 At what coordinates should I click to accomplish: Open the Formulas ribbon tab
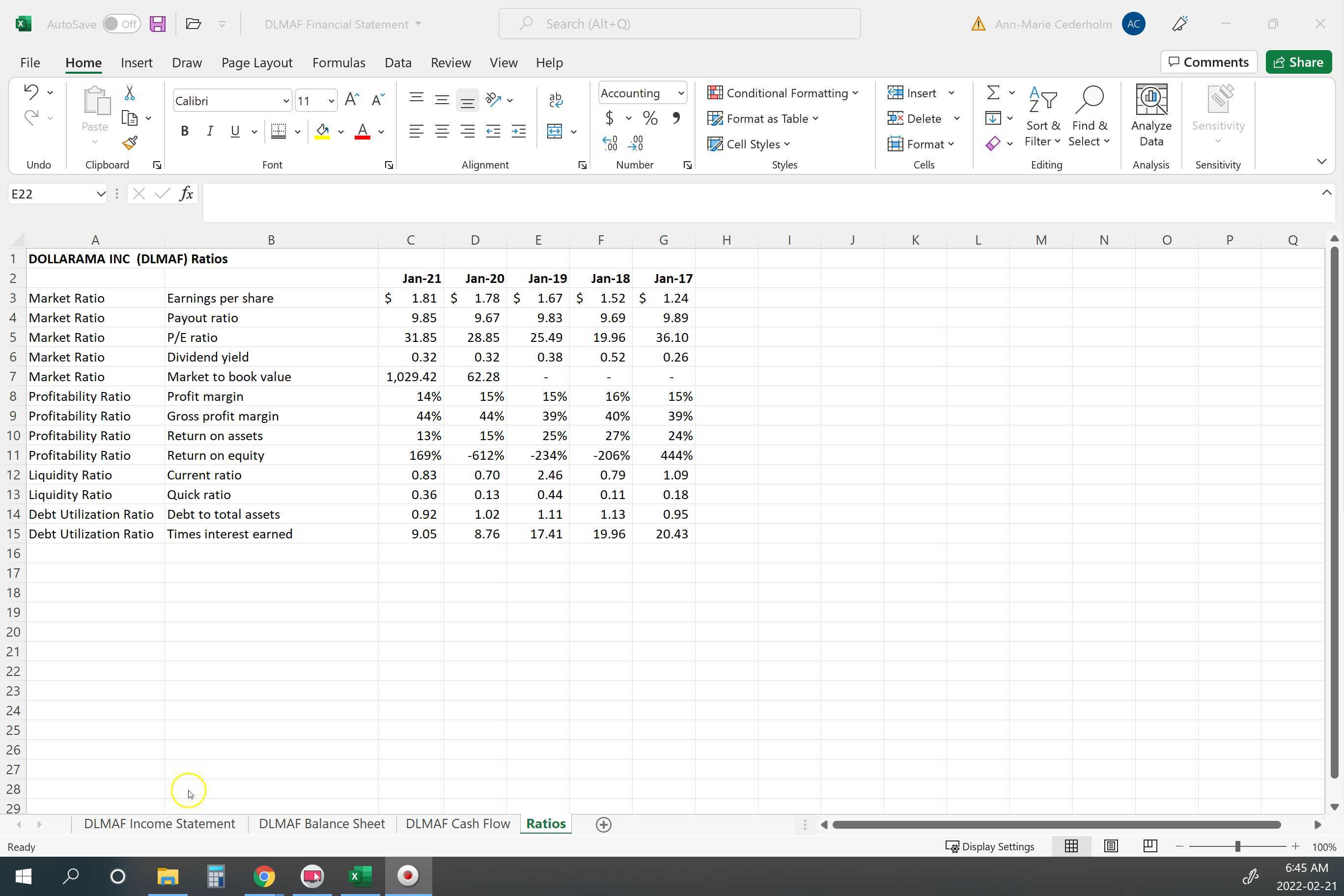point(338,62)
